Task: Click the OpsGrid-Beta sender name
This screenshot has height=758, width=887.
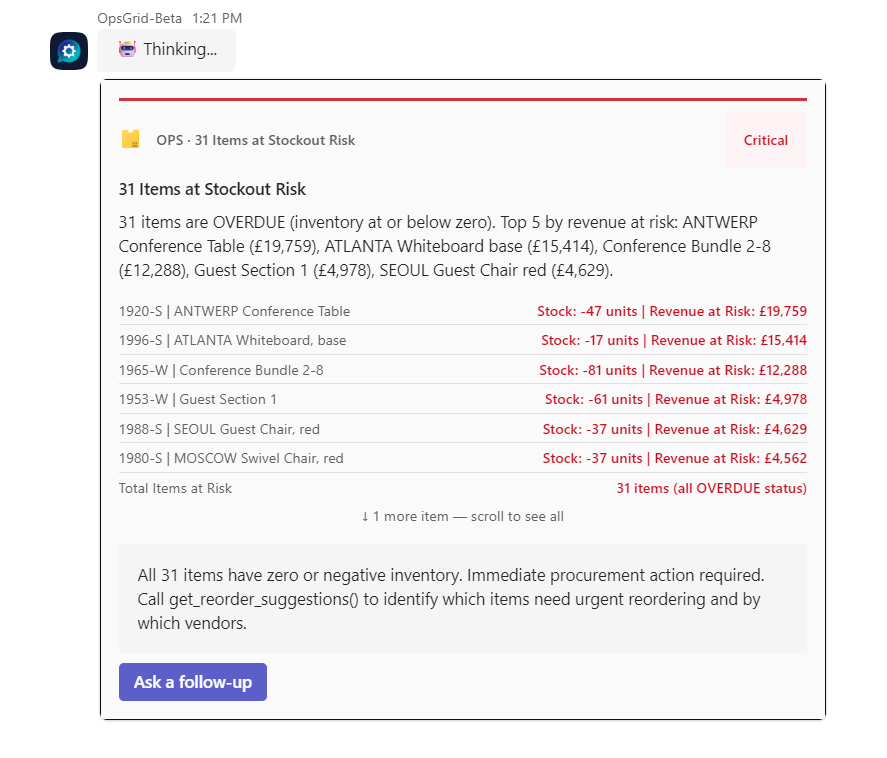Action: 140,18
